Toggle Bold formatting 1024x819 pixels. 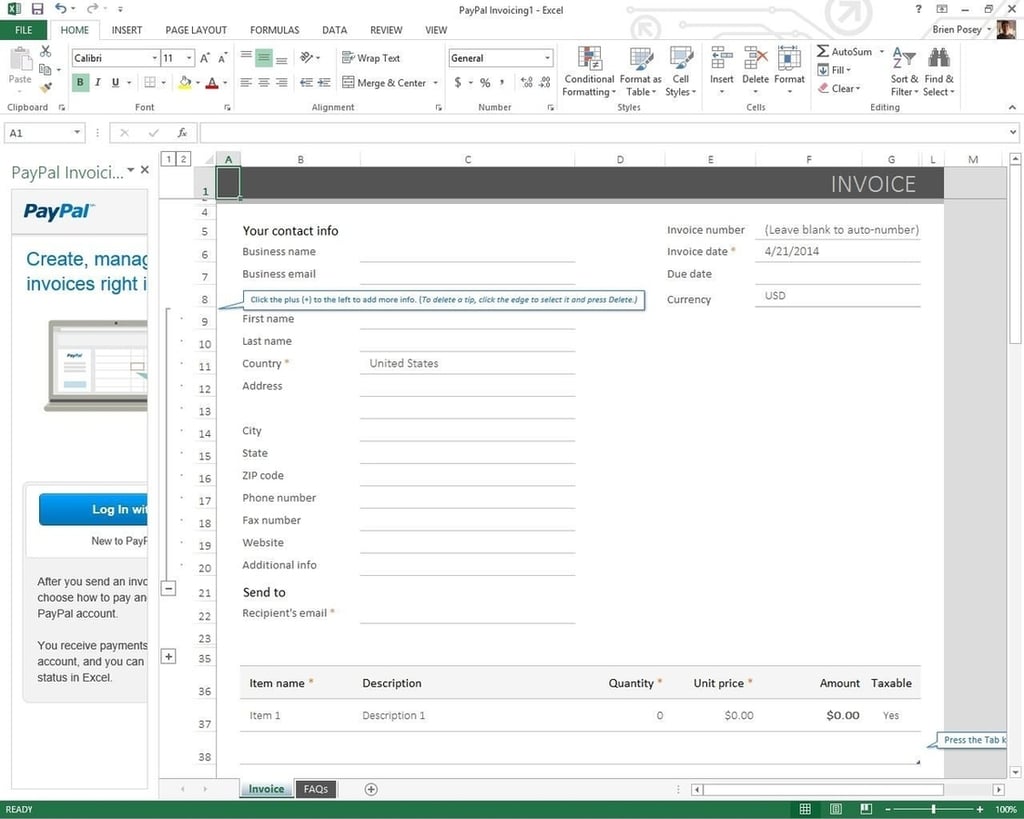pos(80,82)
